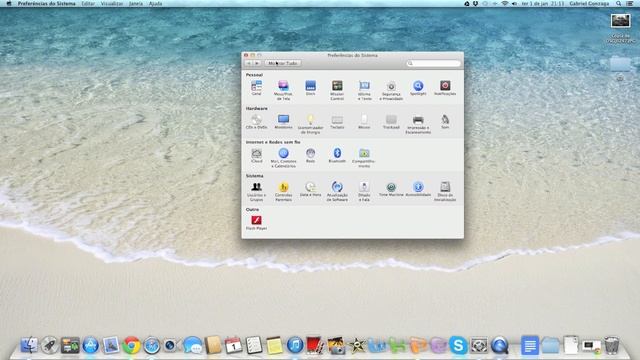Launch Safari from the Dock
640x360 pixels.
coord(152,345)
